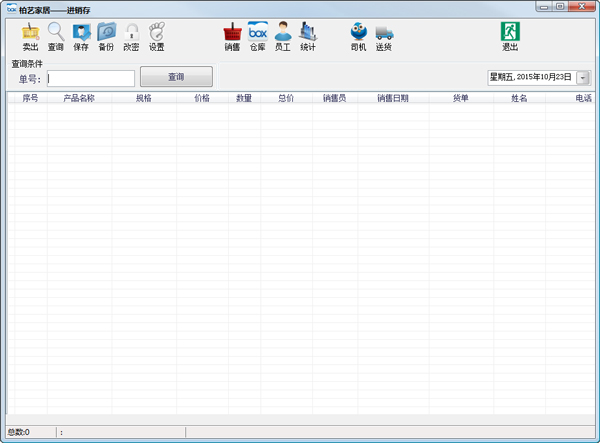Viewport: 600px width, 443px height.
Task: Click the 规格 column header
Action: pos(144,98)
